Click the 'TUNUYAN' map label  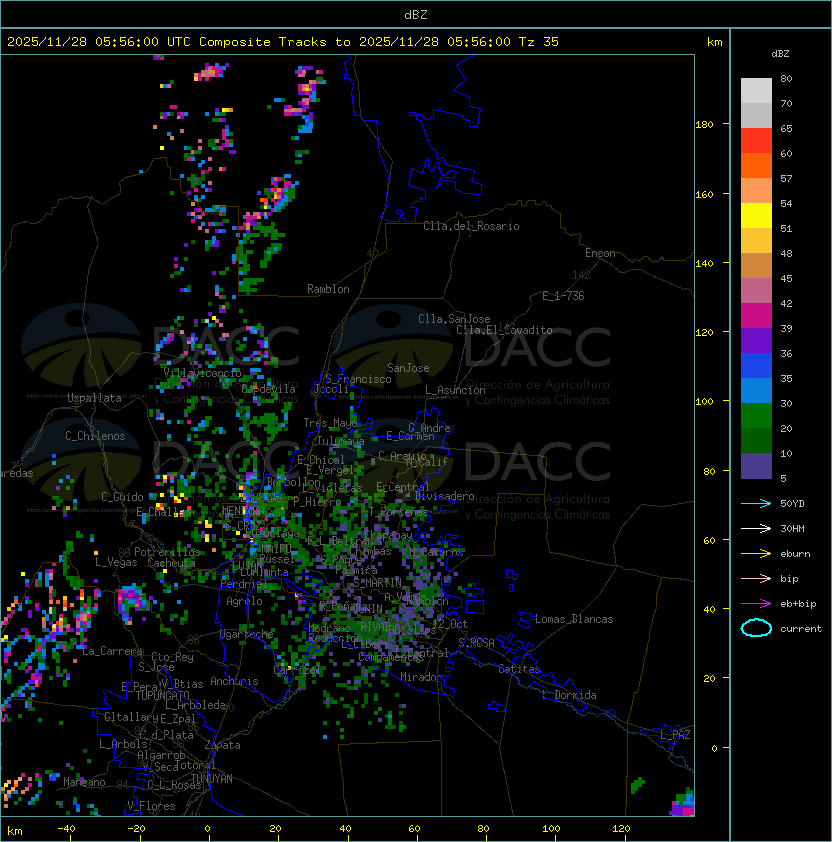click(x=212, y=779)
